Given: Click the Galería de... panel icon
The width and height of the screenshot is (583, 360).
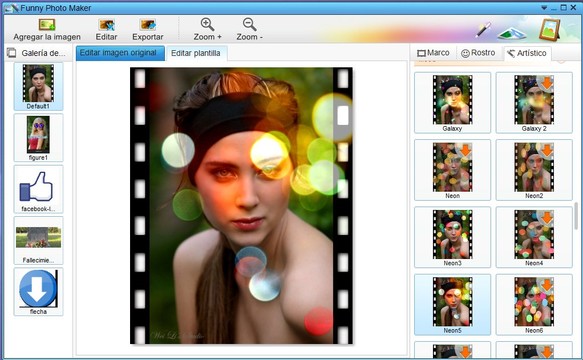Looking at the screenshot, I should tap(12, 53).
